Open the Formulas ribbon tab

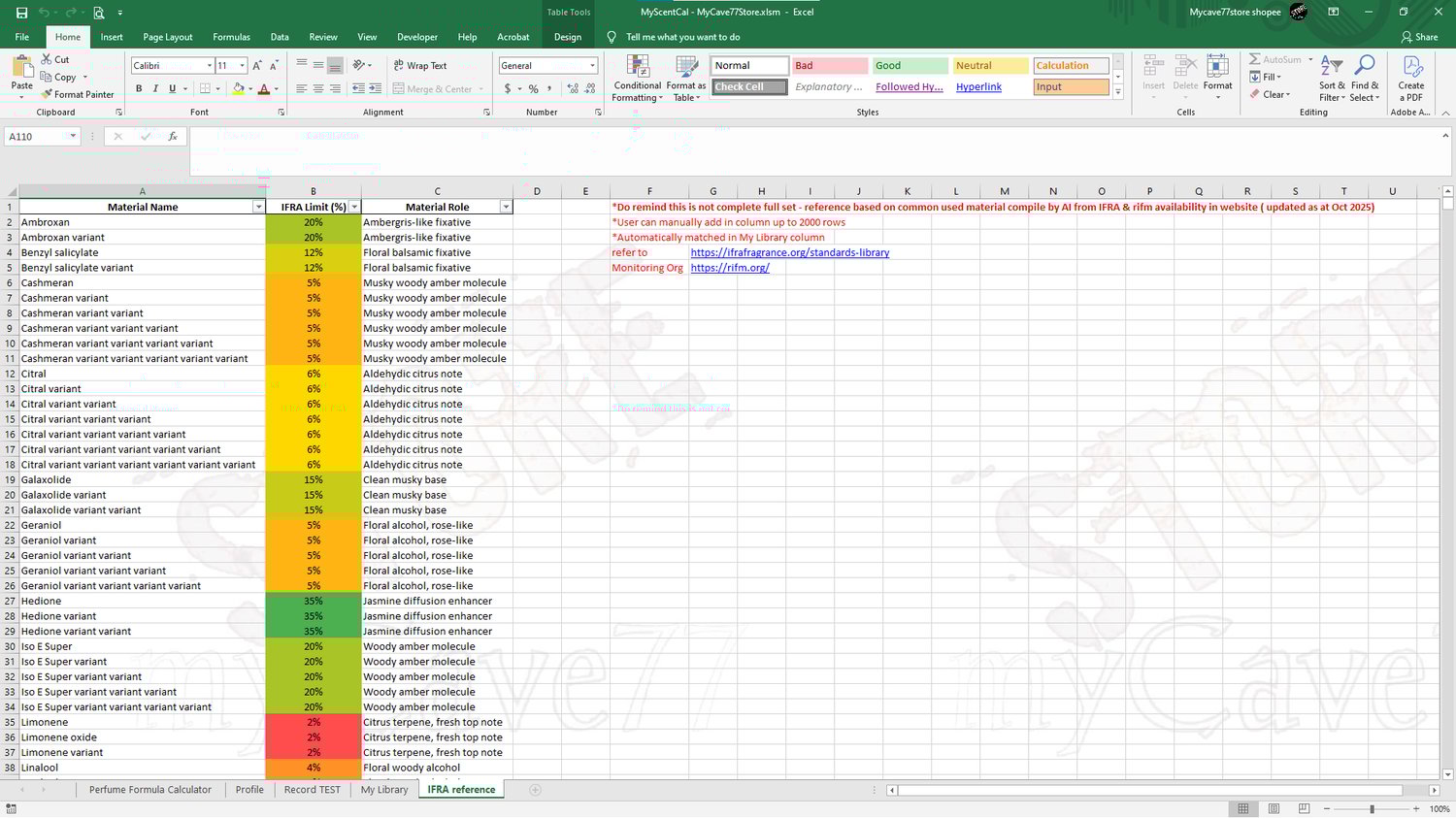pyautogui.click(x=231, y=37)
